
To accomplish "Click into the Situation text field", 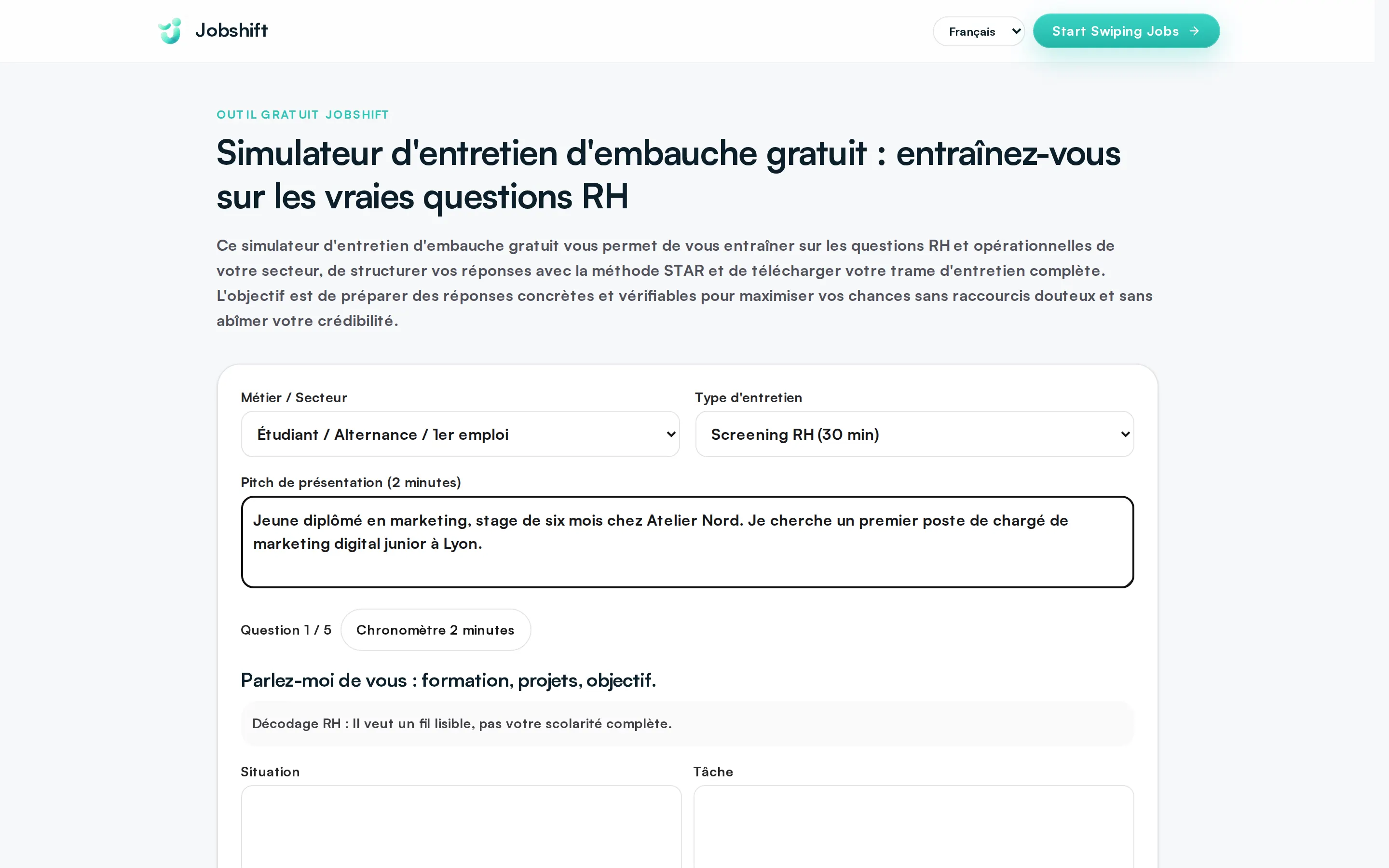I will (461, 827).
